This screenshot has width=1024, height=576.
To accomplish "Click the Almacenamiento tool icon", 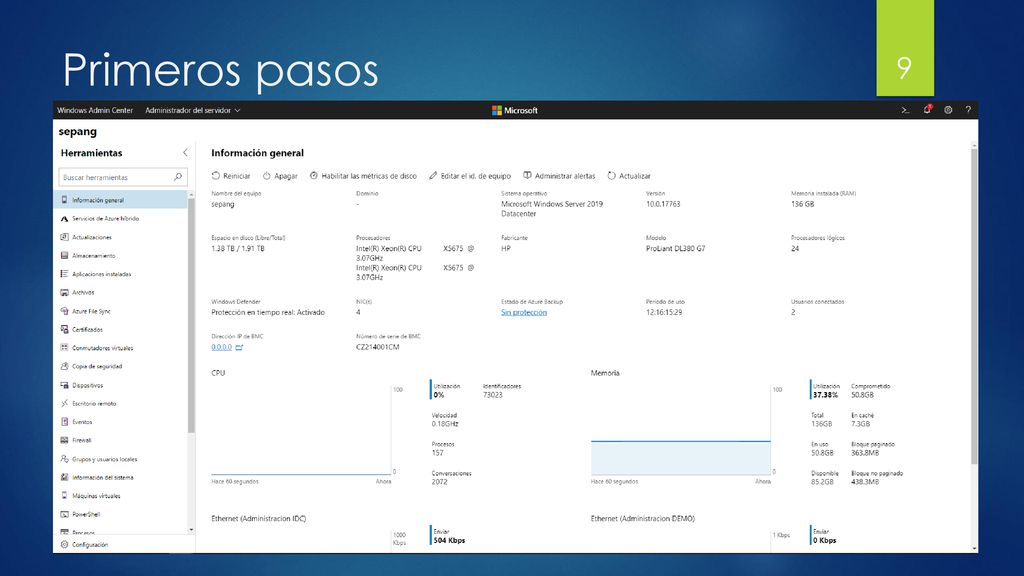I will [x=64, y=255].
